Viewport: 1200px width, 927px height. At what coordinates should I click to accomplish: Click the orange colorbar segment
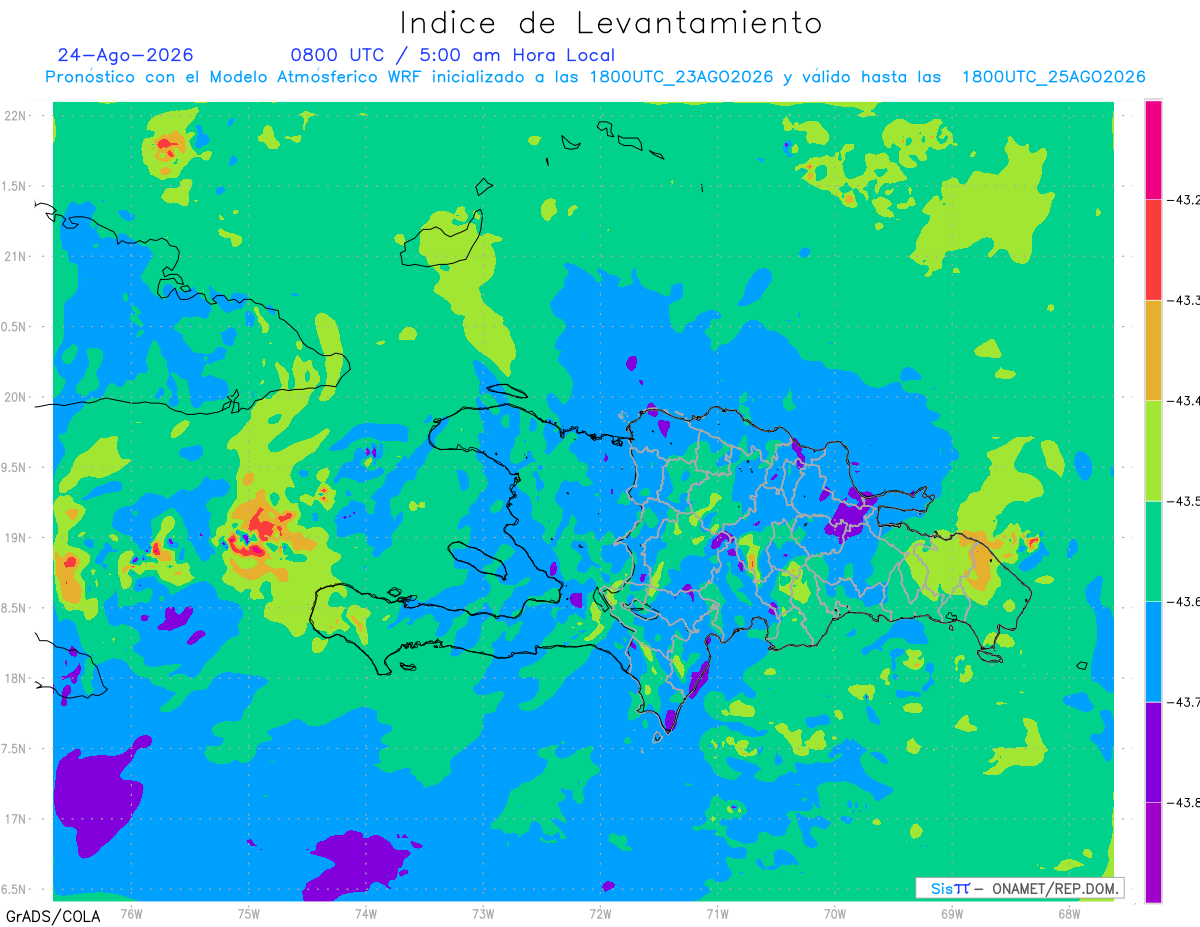[1153, 350]
